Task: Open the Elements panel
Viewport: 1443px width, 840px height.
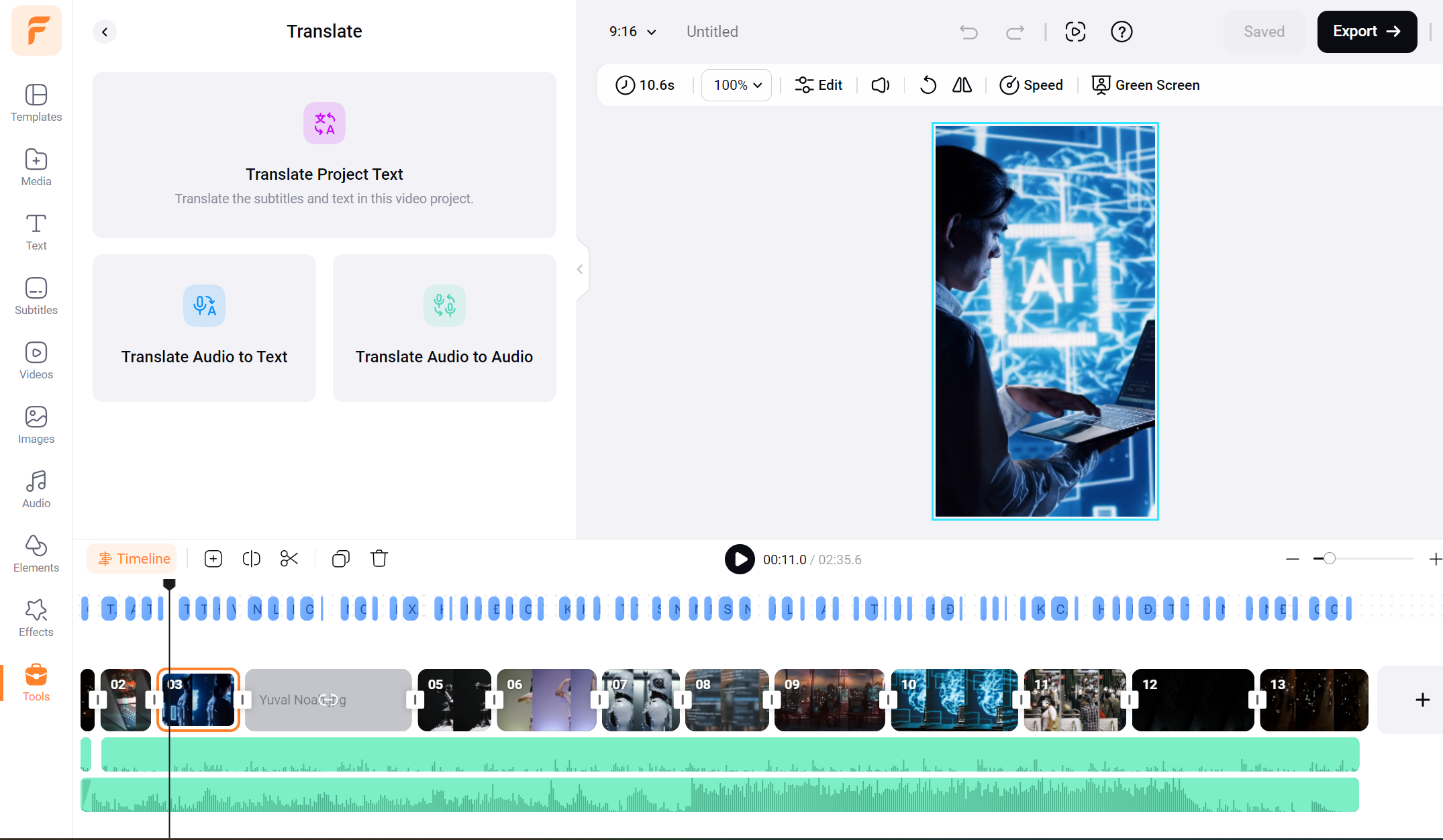Action: [36, 554]
